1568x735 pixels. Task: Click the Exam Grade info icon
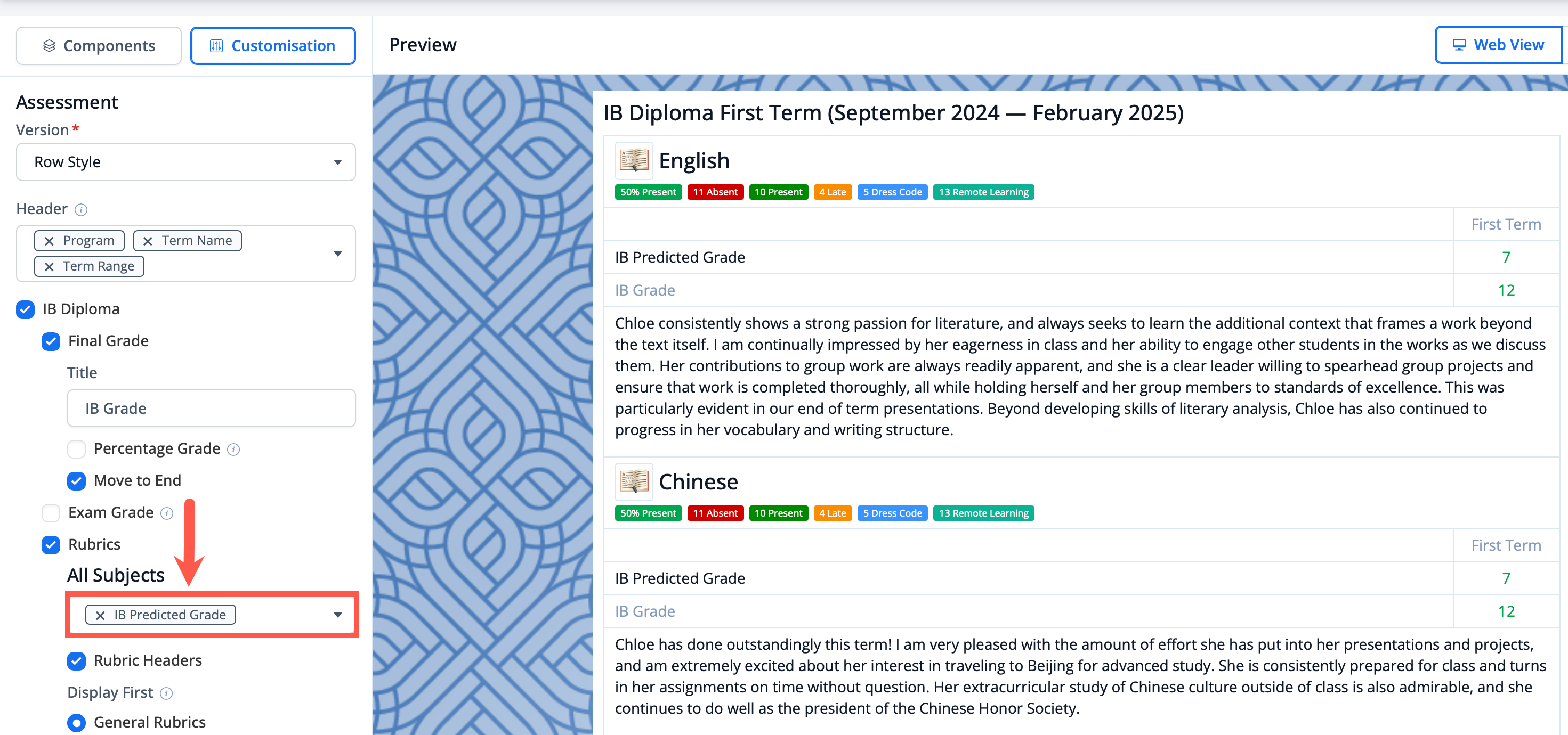(x=167, y=513)
